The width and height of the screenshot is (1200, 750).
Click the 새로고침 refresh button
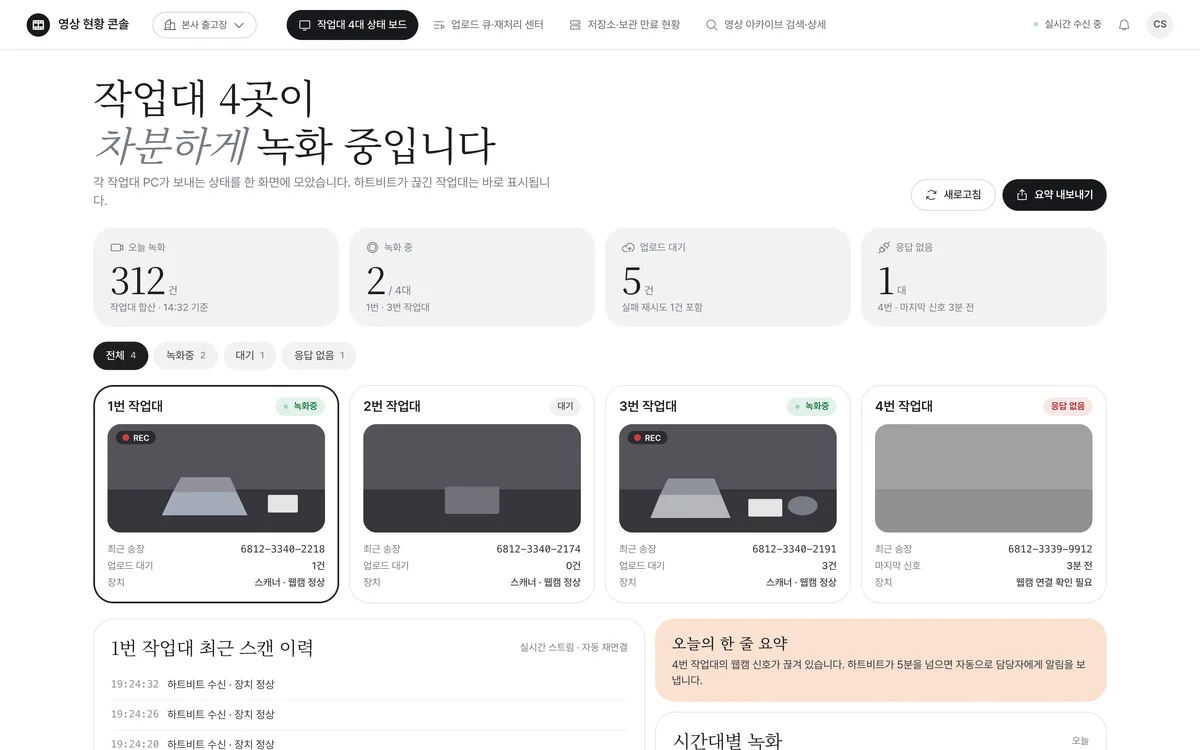(953, 195)
